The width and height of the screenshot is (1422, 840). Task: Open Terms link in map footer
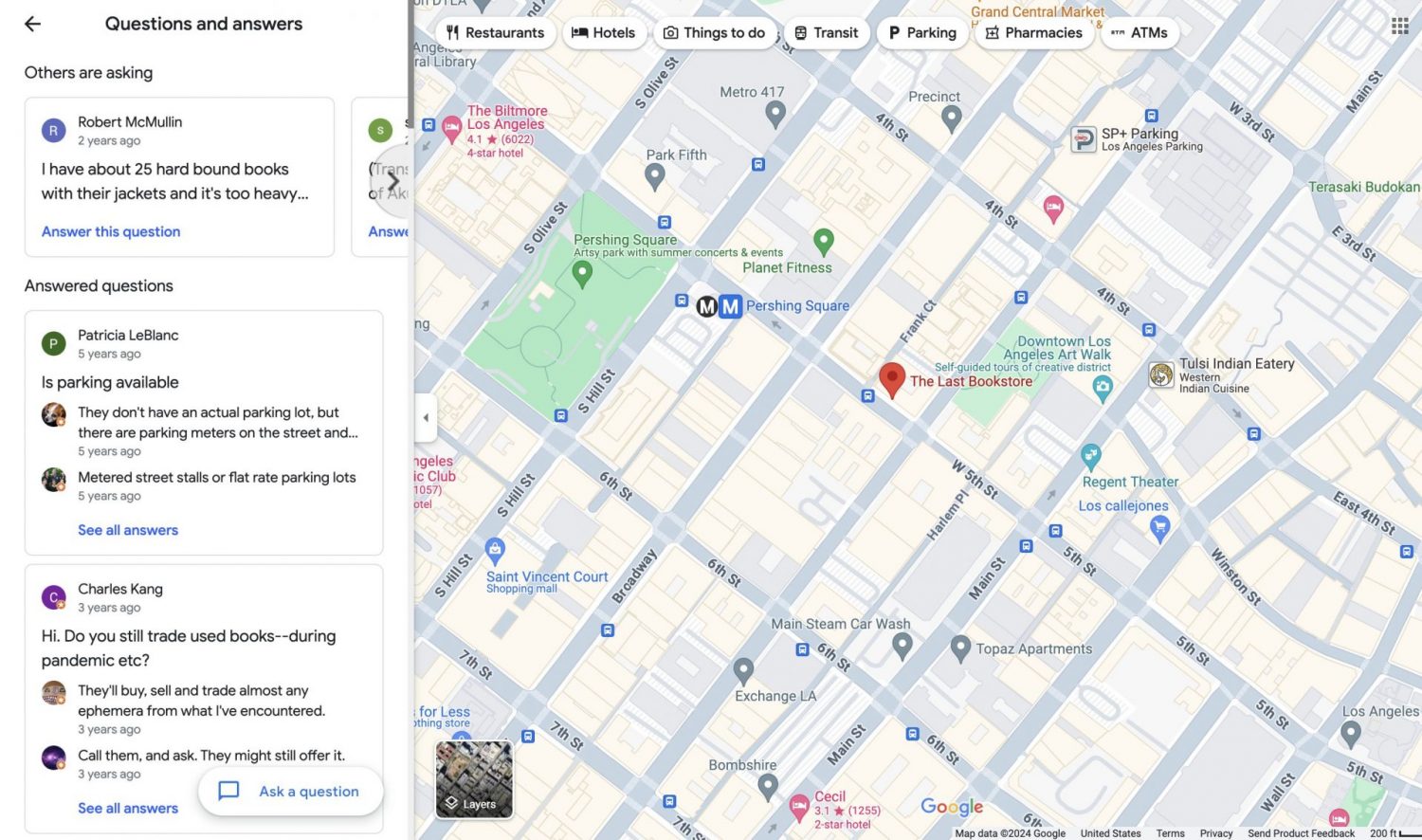[1170, 833]
